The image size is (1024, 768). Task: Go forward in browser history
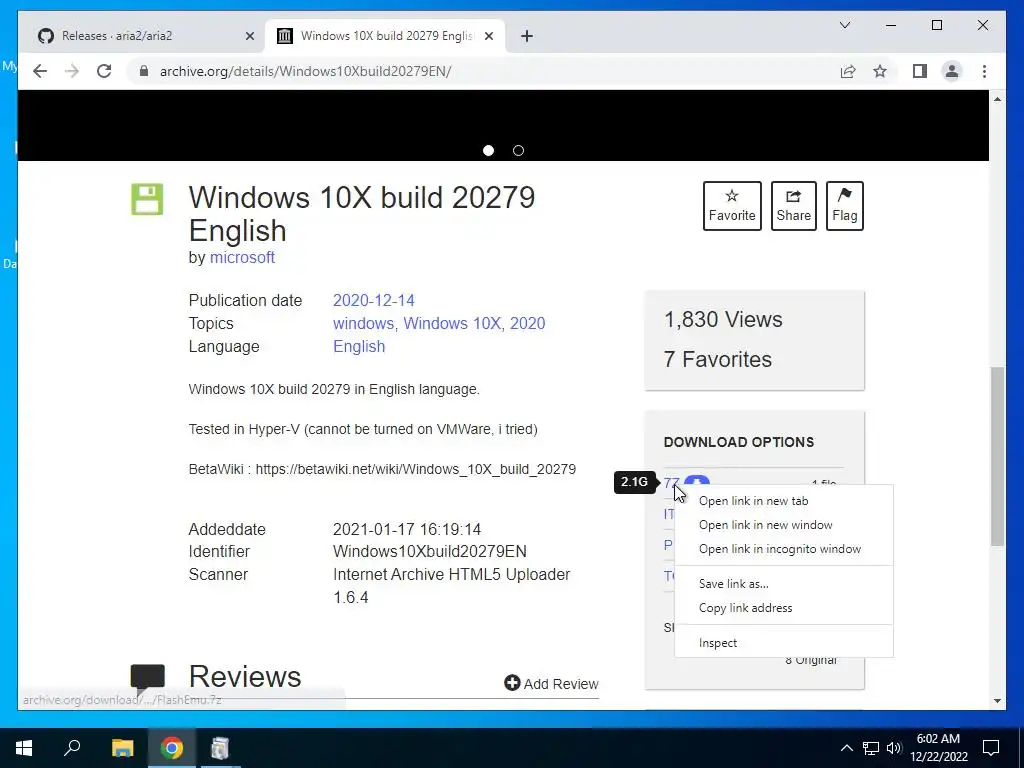tap(72, 71)
